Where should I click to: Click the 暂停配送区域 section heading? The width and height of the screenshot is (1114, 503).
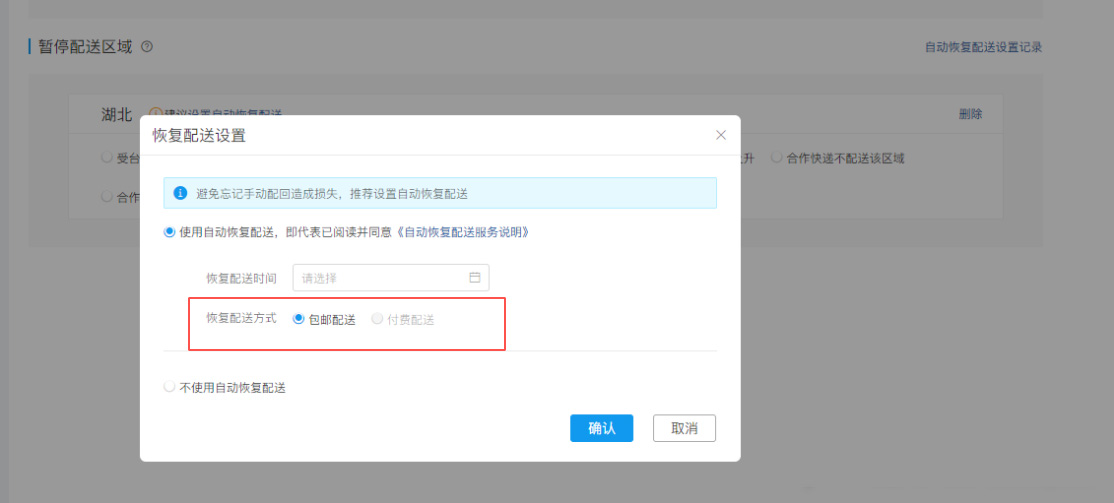pyautogui.click(x=85, y=47)
